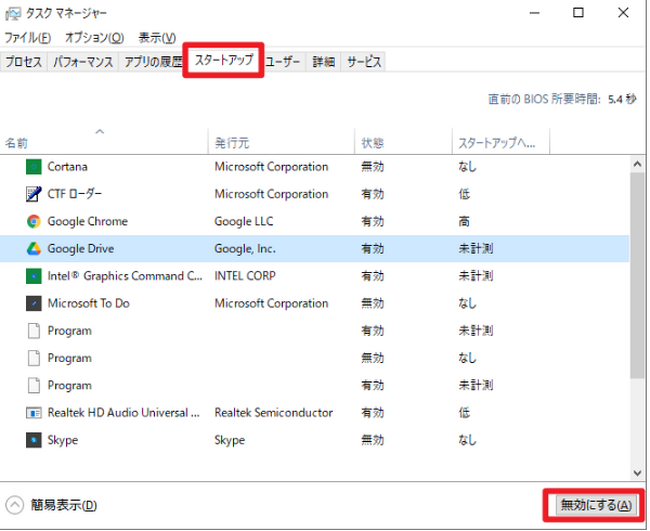Click the 未計測 impact value for Google Drive
Viewport: 650px width, 531px height.
coord(475,249)
